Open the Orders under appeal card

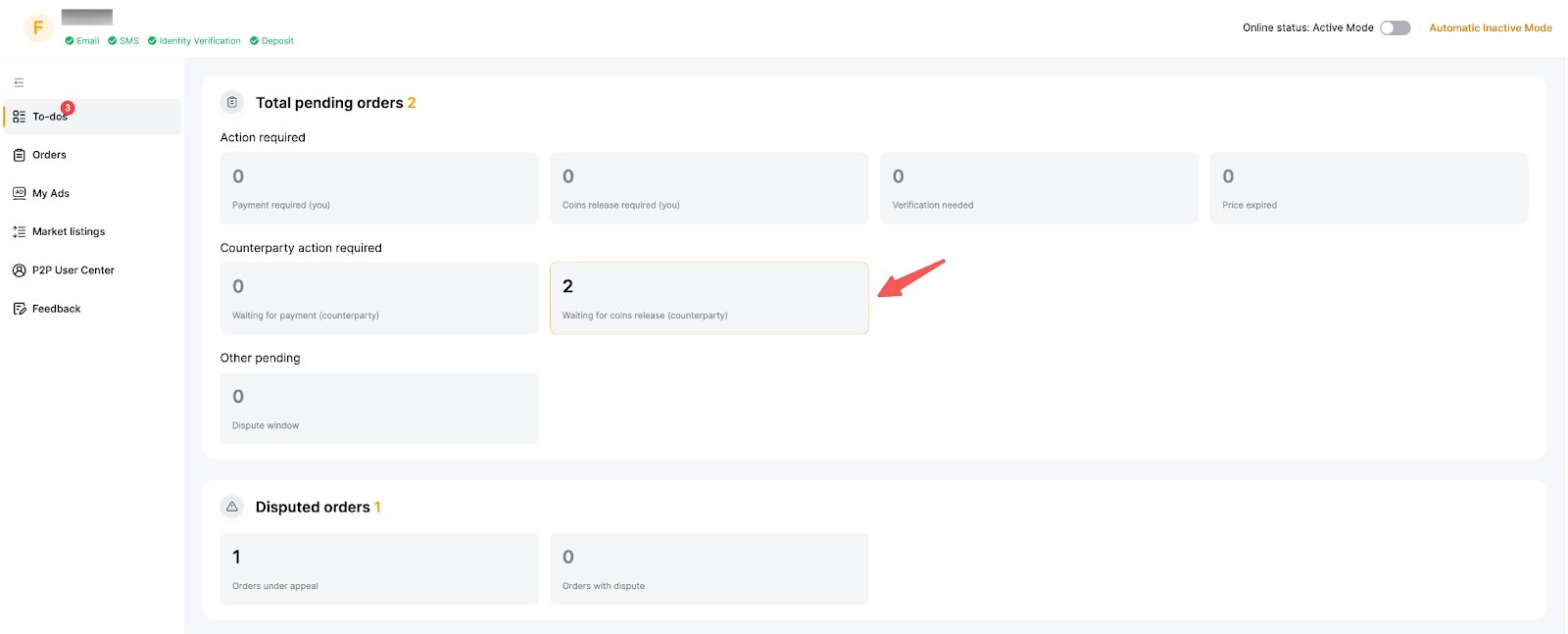click(378, 568)
